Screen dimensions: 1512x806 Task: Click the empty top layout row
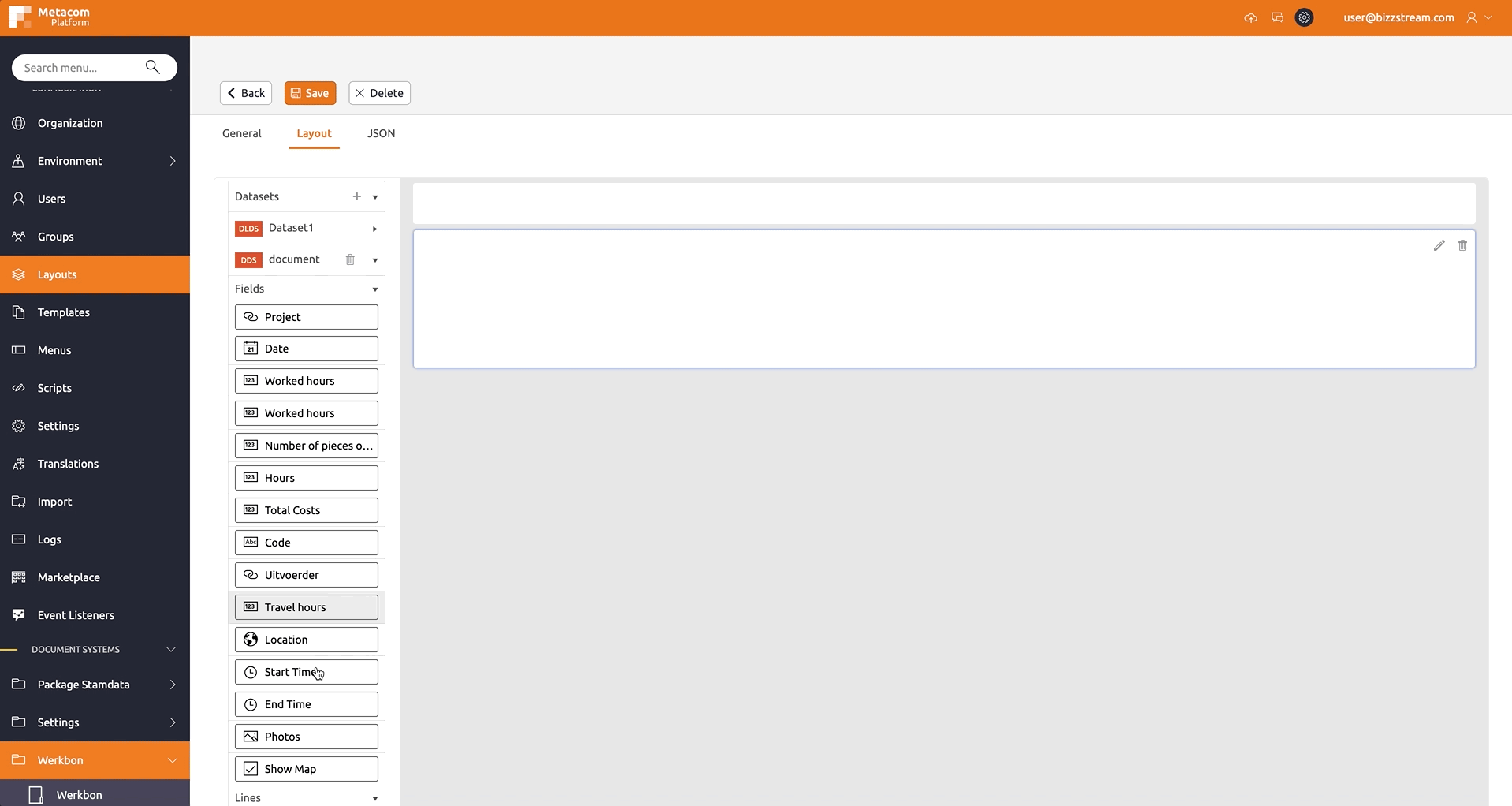[944, 203]
